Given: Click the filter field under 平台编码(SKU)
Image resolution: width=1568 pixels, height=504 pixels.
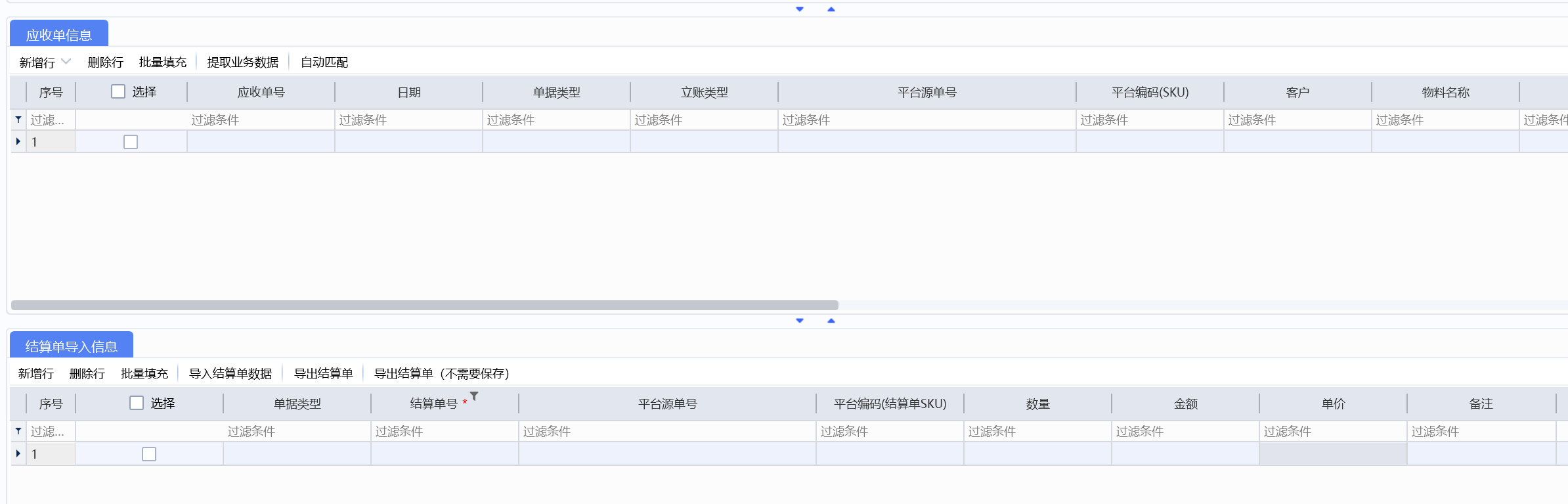Looking at the screenshot, I should point(1150,120).
